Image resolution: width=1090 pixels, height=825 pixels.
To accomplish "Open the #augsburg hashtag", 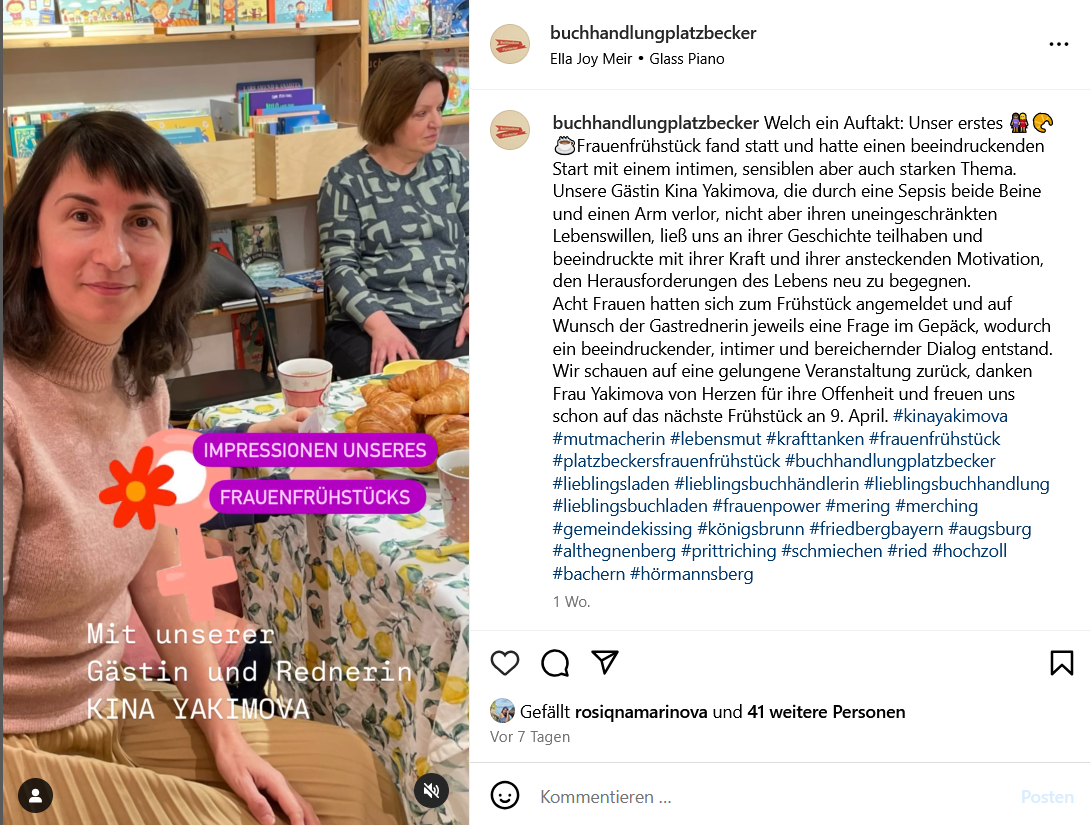I will pos(990,529).
